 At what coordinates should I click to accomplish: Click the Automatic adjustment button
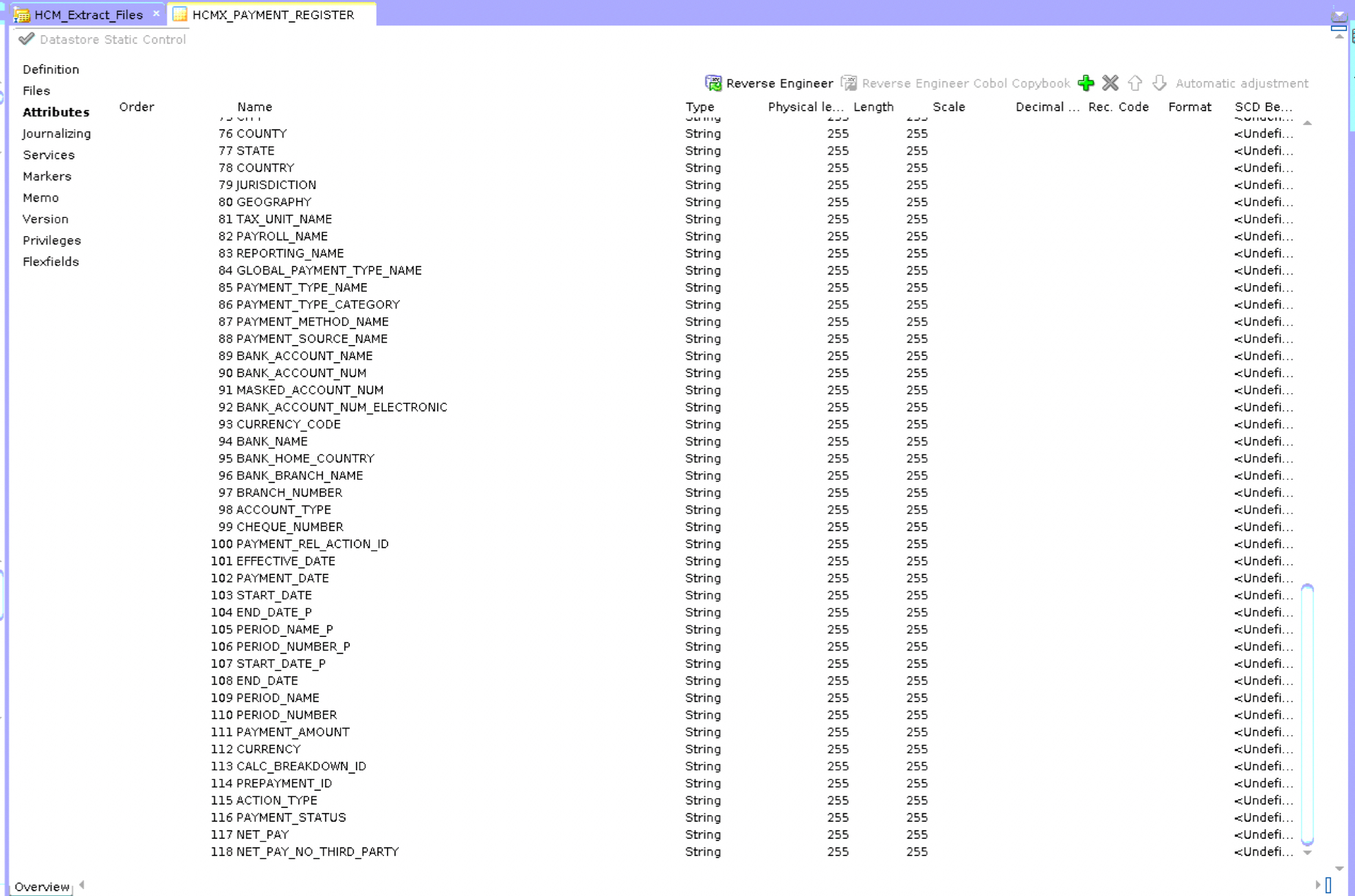tap(1242, 83)
